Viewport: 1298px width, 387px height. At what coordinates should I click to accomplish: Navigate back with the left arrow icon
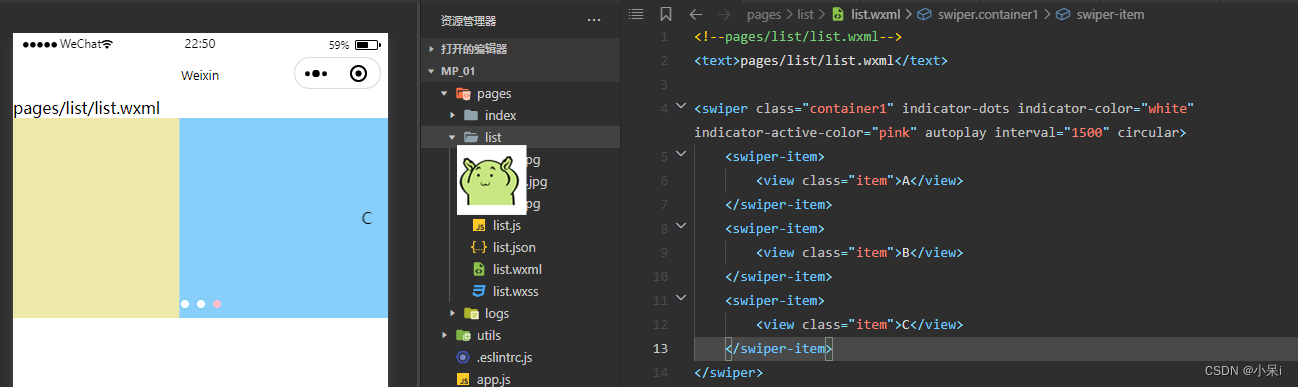(696, 14)
